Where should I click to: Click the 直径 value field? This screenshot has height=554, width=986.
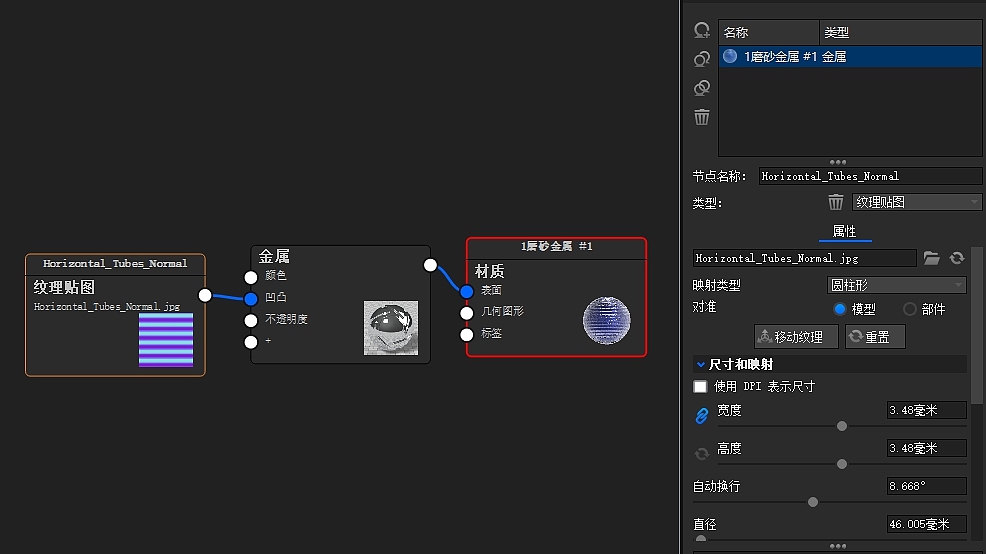tap(926, 524)
